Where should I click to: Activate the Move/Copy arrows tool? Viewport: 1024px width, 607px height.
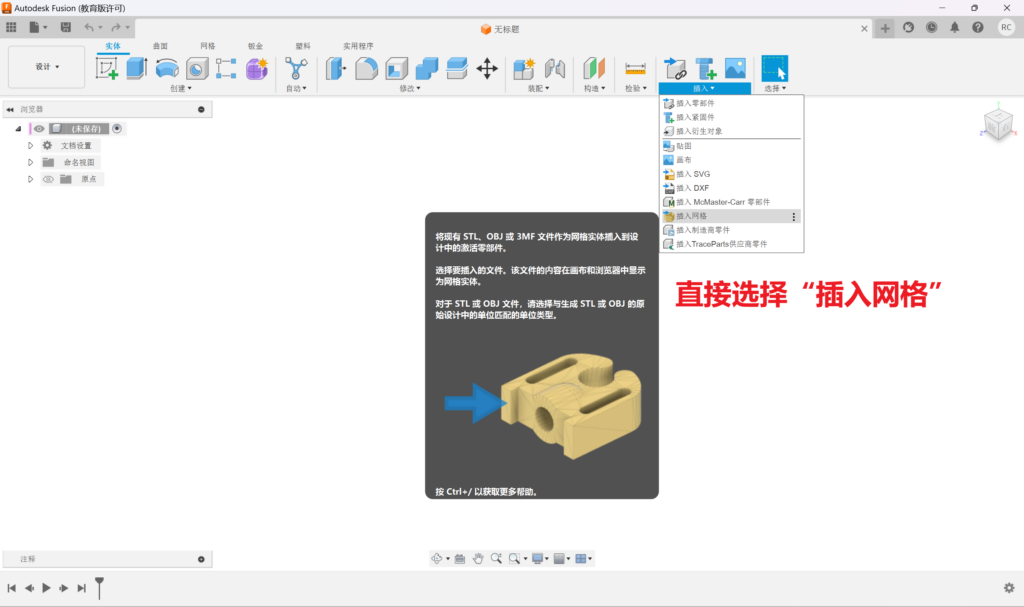pos(487,68)
